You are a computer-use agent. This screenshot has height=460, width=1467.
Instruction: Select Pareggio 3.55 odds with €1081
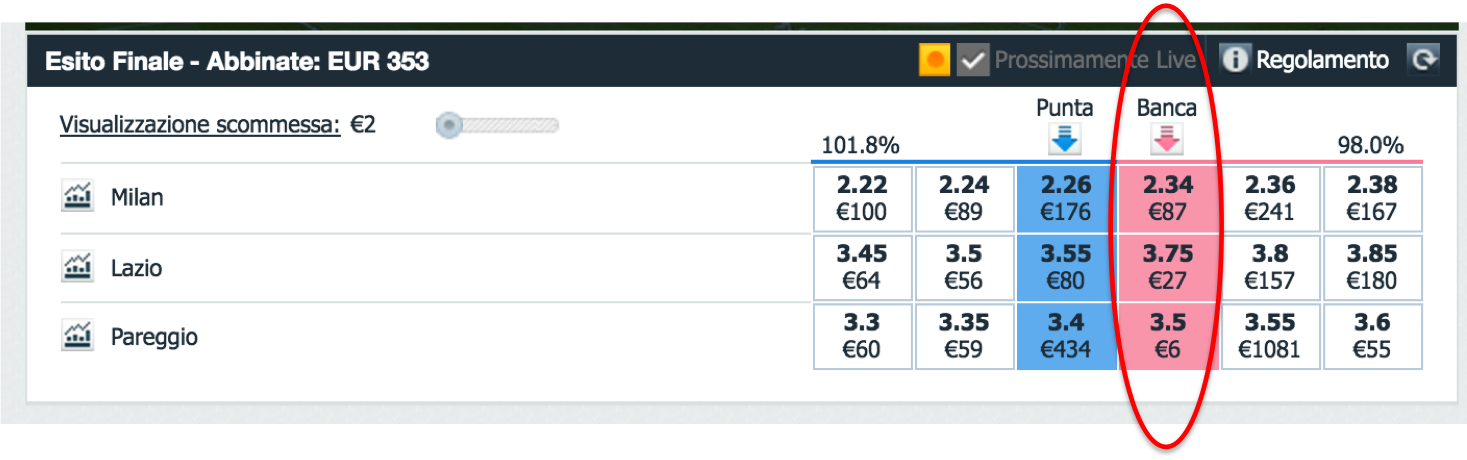1270,337
